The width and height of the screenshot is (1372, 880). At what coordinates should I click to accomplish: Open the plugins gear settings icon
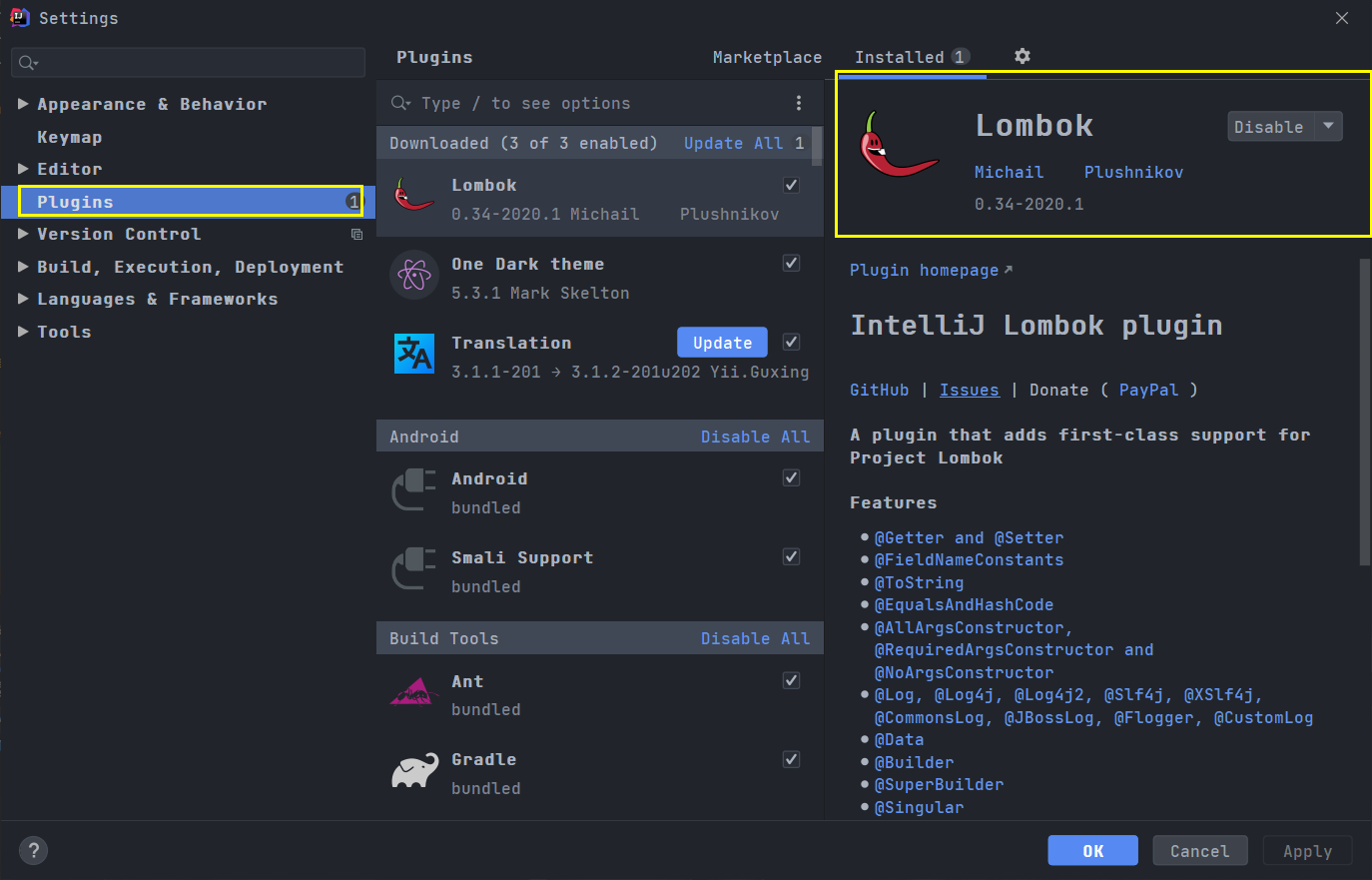click(x=1022, y=56)
